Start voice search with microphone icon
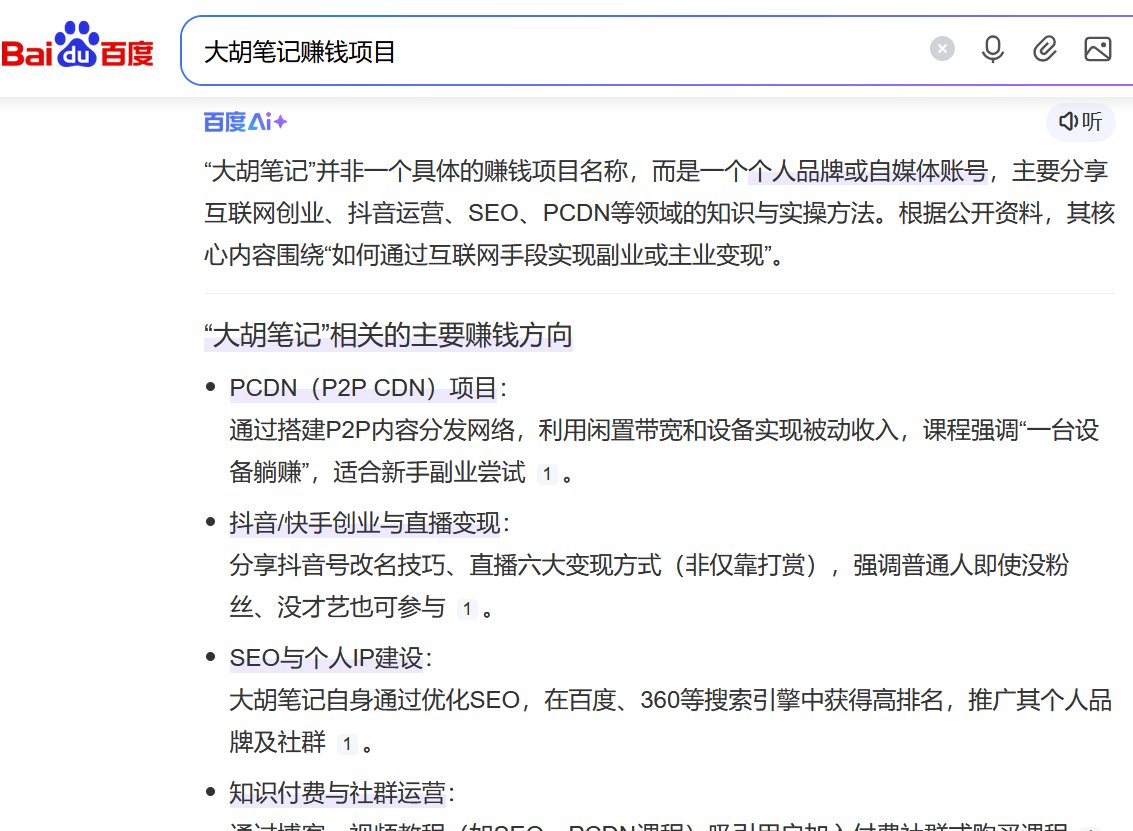 click(992, 49)
